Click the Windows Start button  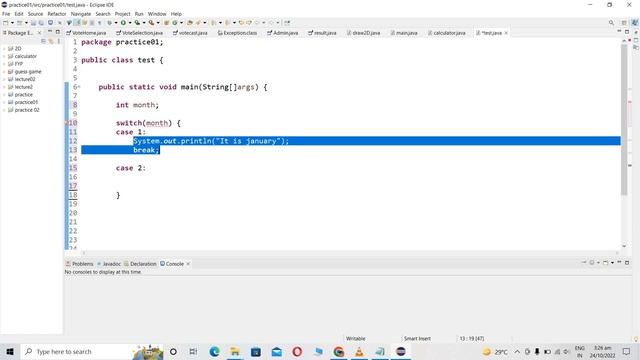10,351
